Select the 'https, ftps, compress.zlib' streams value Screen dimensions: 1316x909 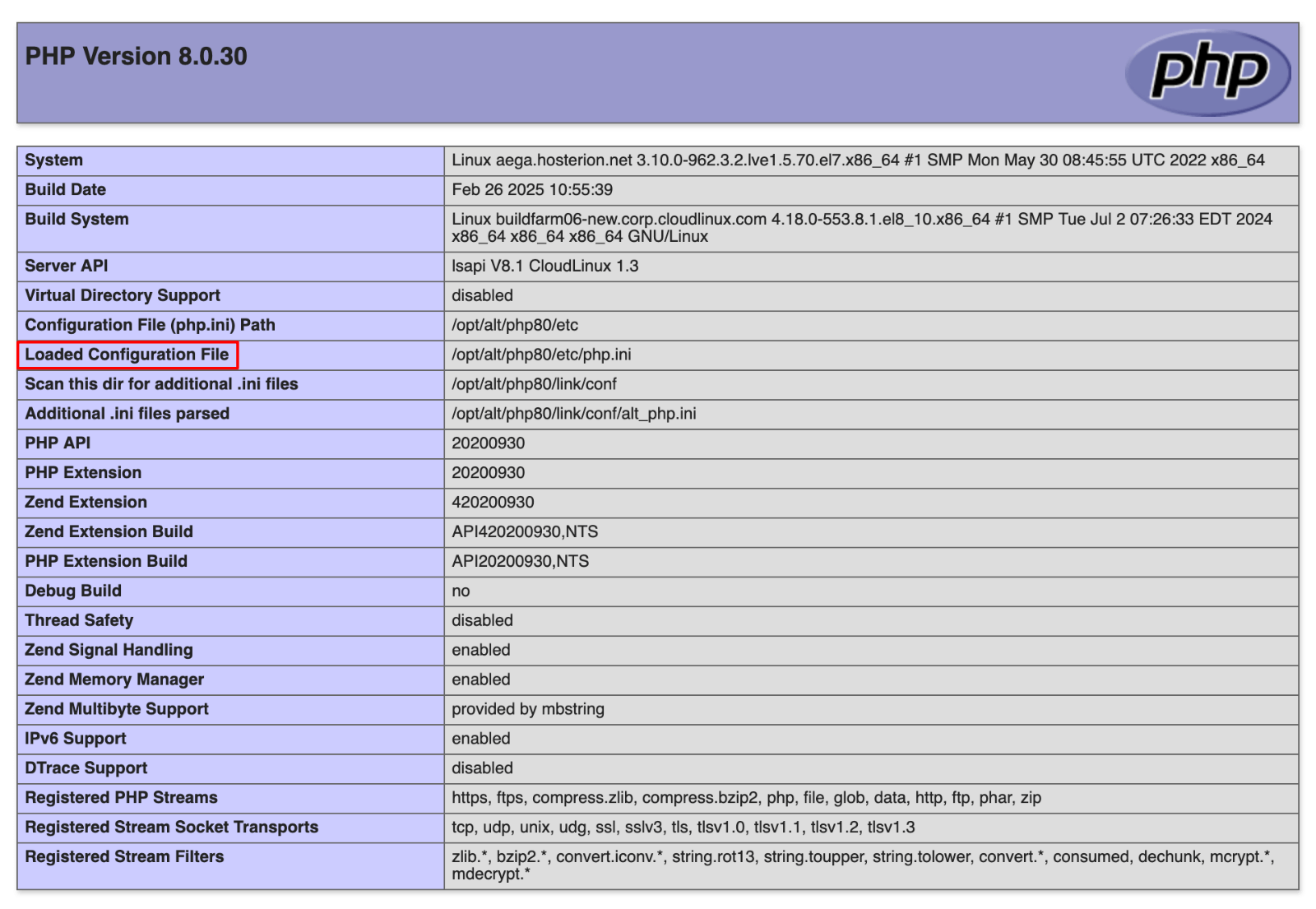pos(747,798)
